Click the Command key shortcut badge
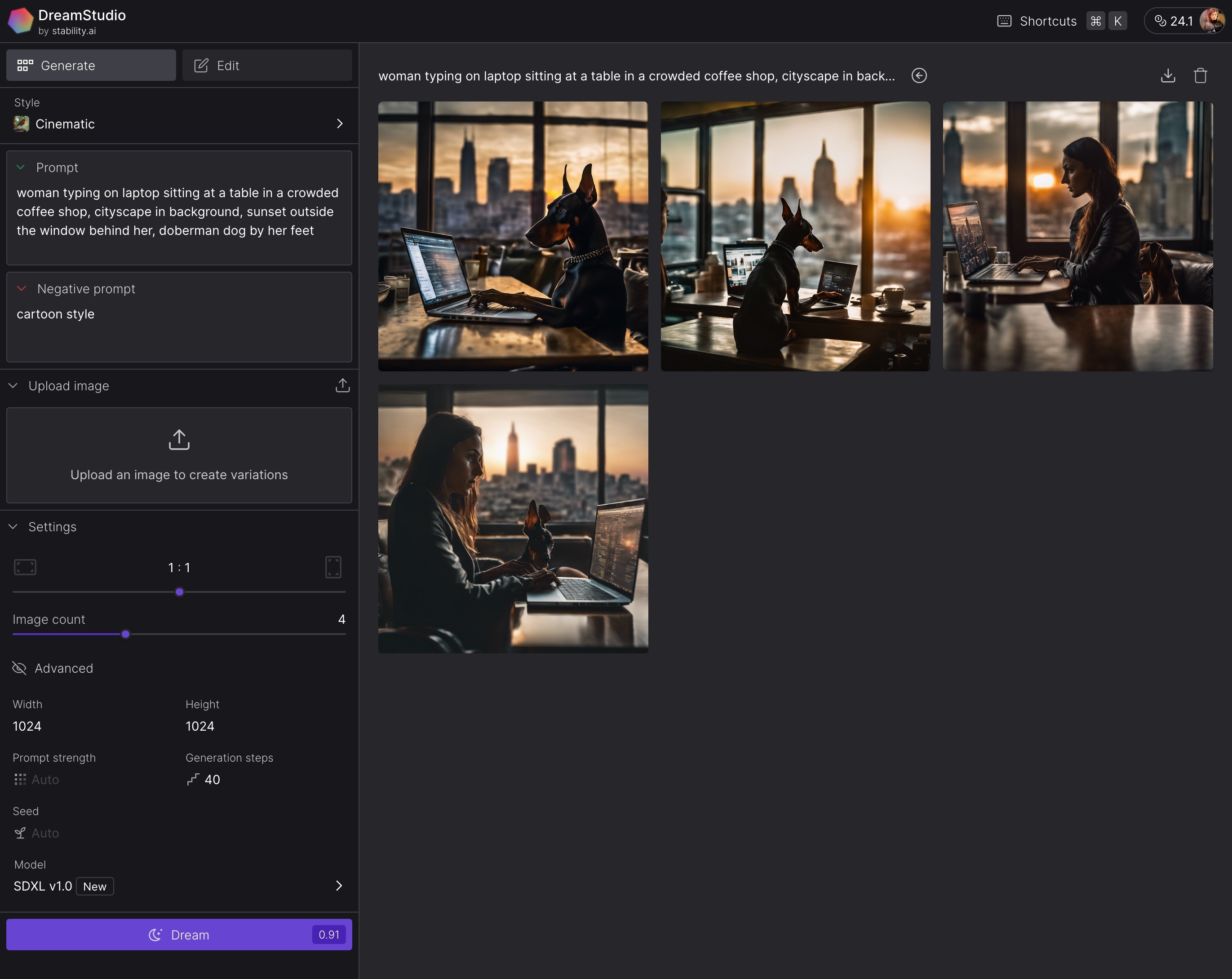Viewport: 1232px width, 979px height. click(1095, 21)
